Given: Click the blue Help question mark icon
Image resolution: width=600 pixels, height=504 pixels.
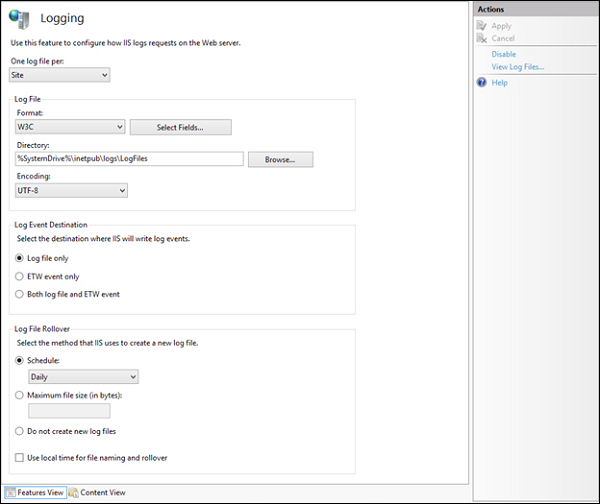Looking at the screenshot, I should (x=481, y=82).
